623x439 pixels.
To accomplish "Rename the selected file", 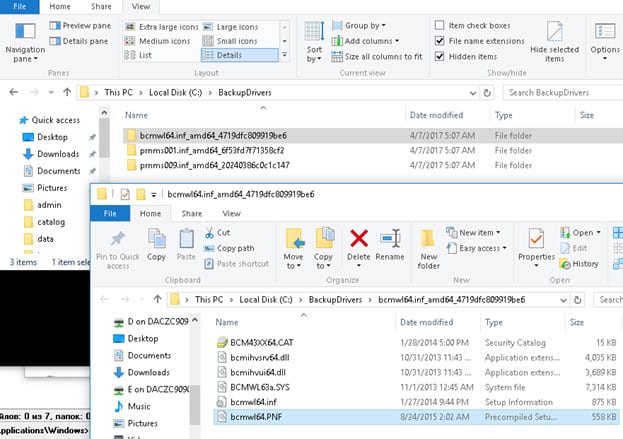I will point(390,245).
